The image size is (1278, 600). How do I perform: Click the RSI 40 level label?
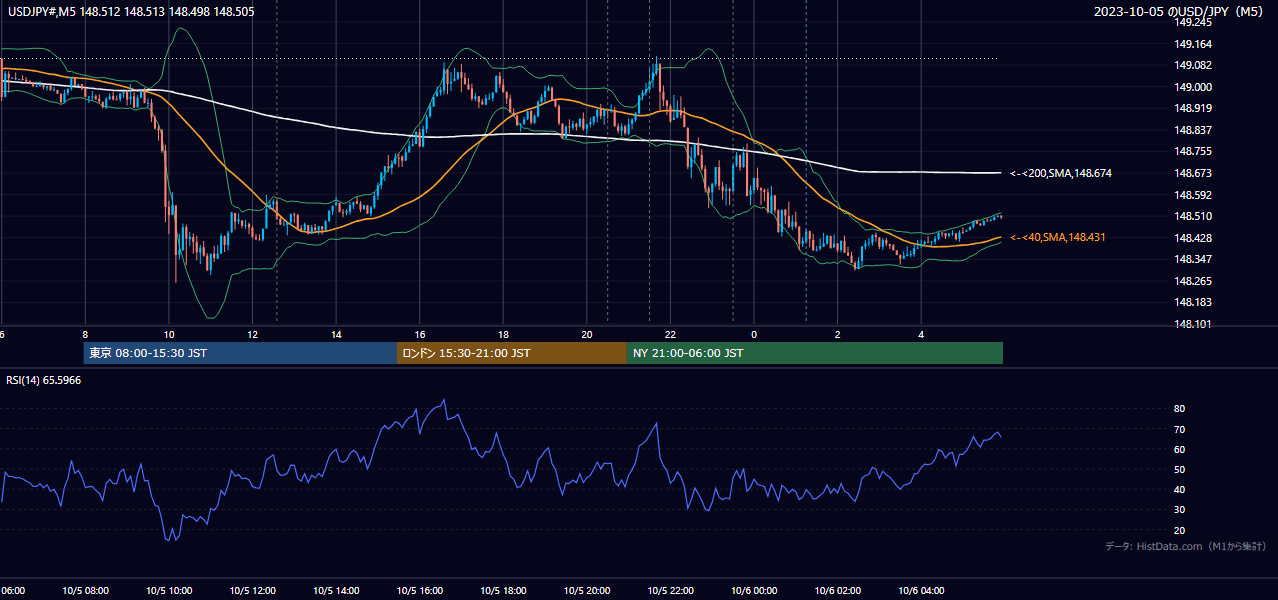tap(1179, 489)
